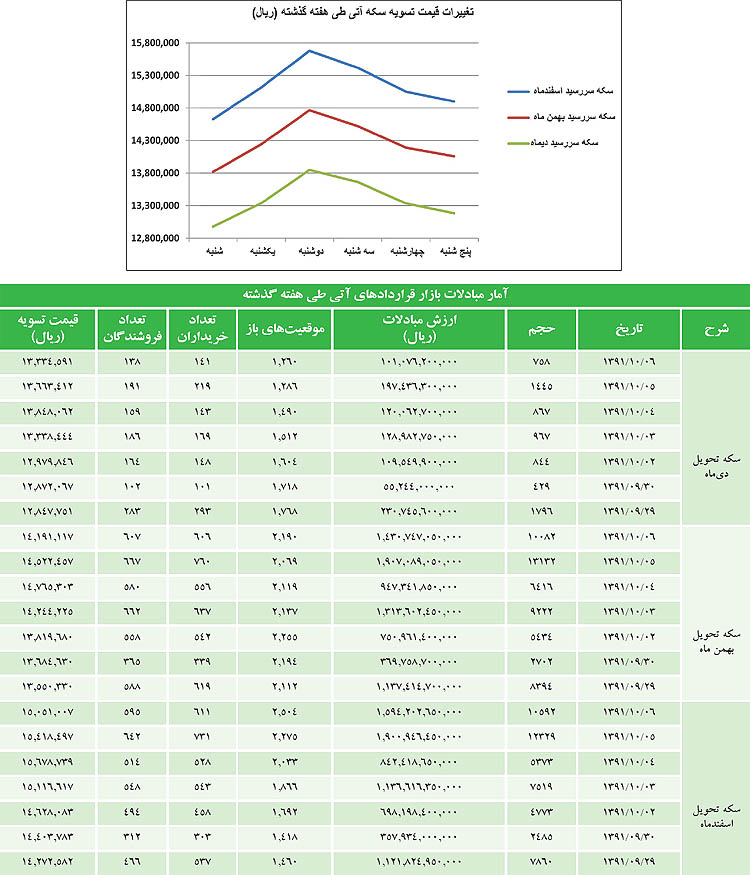
Task: Click the settlement price cell ۱۲,۸۴۷,۷۵۱
Action: click(x=47, y=512)
